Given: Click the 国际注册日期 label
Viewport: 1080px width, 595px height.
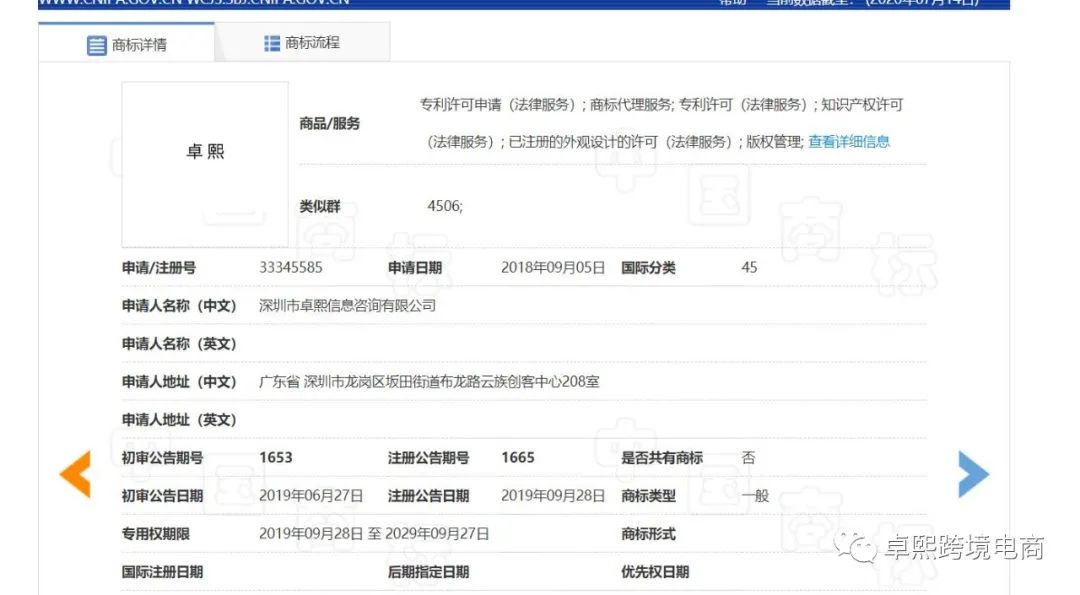Looking at the screenshot, I should tap(163, 572).
